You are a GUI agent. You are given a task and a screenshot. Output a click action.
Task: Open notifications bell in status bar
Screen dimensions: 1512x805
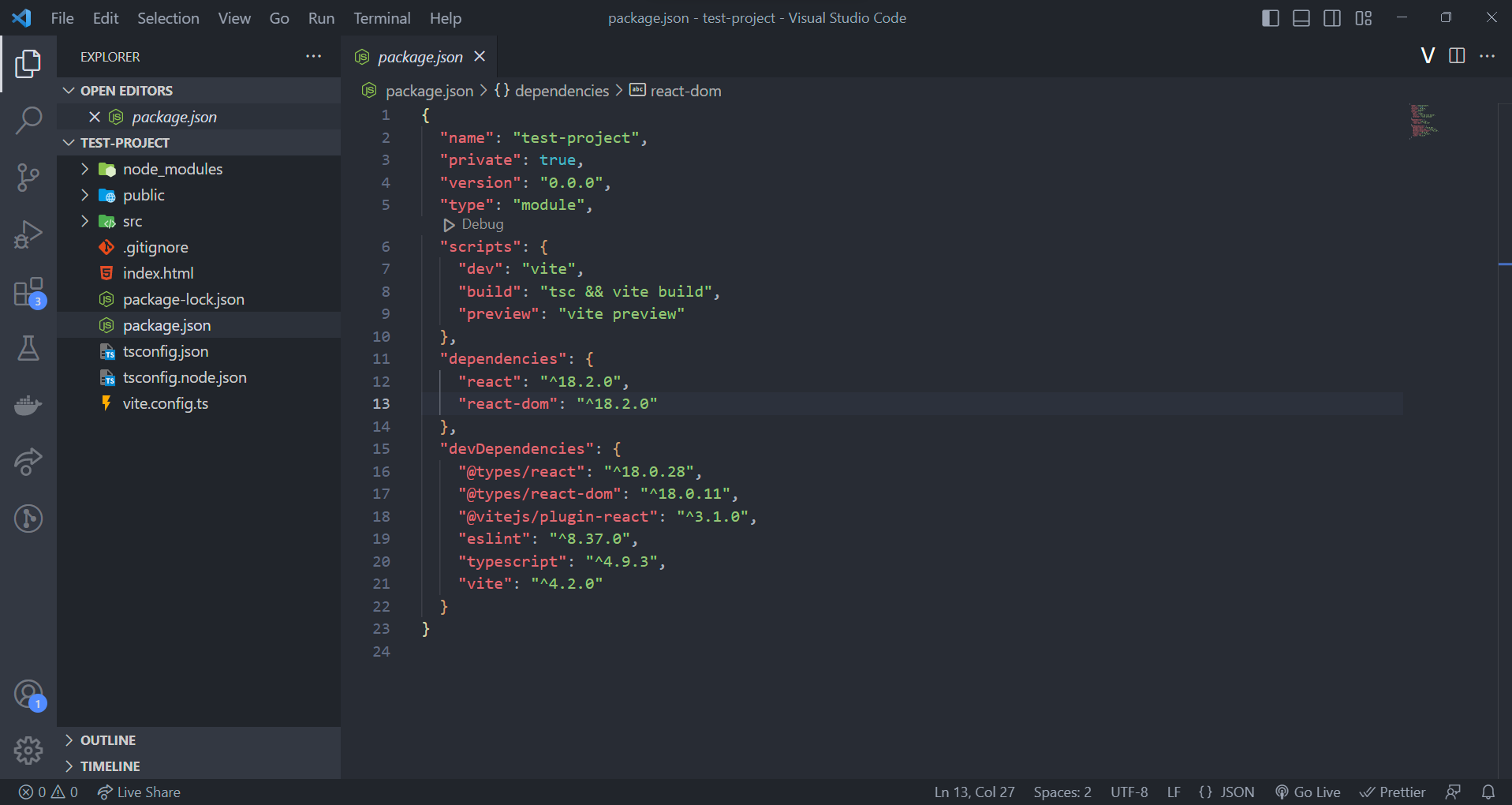click(x=1488, y=792)
